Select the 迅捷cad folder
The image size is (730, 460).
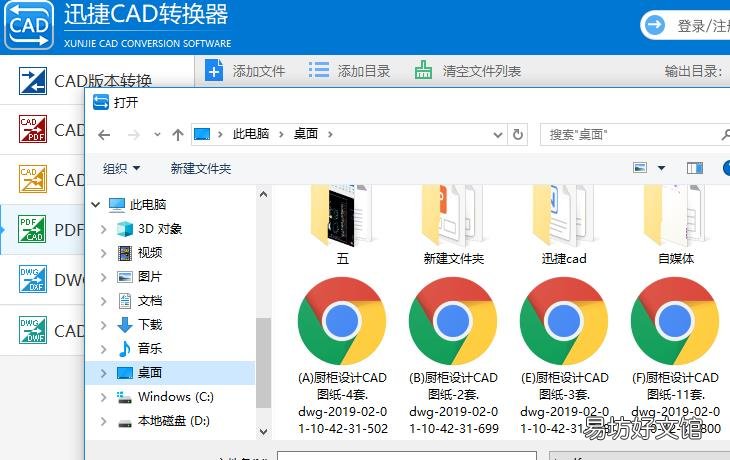tap(564, 226)
